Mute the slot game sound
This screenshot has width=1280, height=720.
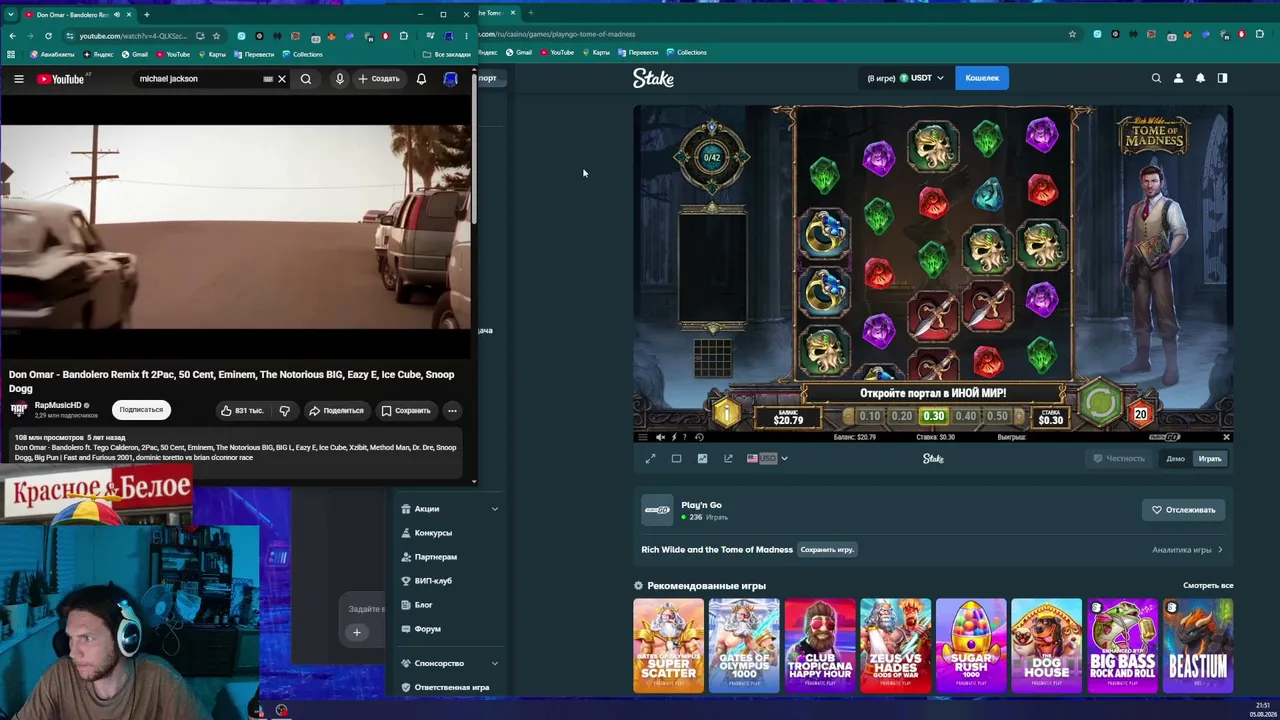[660, 437]
